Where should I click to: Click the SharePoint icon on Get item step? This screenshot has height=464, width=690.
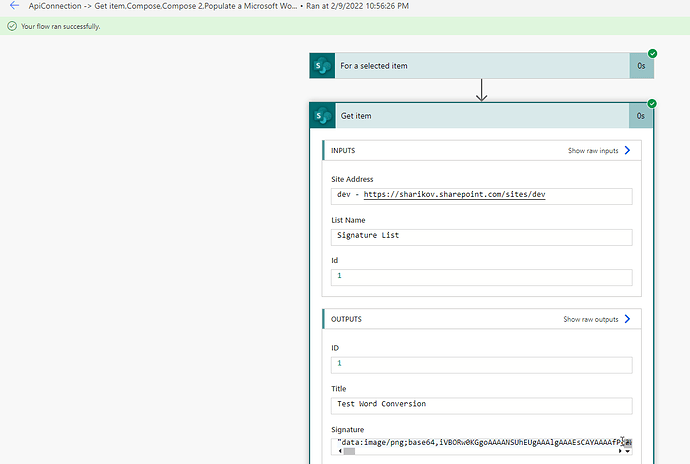click(323, 116)
